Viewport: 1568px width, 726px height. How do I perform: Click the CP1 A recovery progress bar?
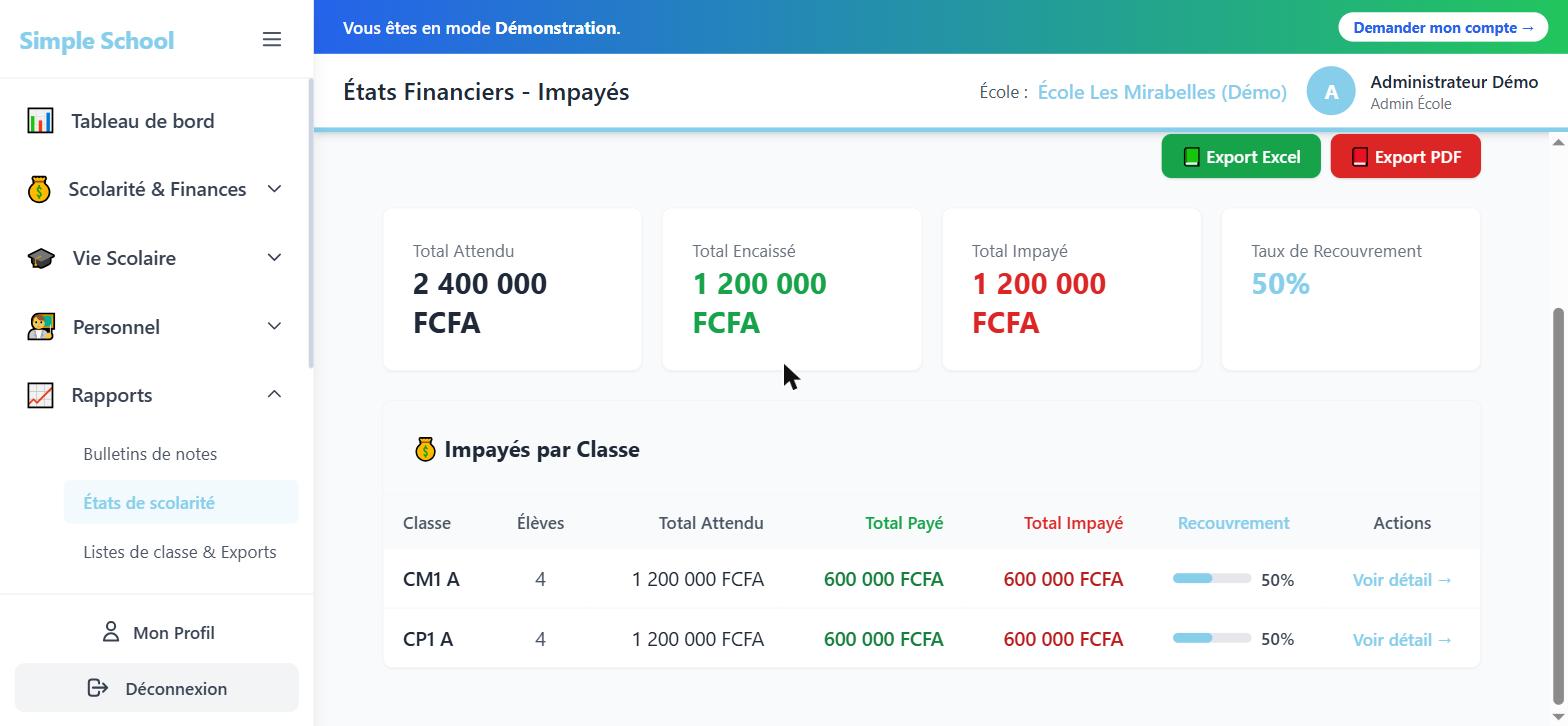[1212, 639]
